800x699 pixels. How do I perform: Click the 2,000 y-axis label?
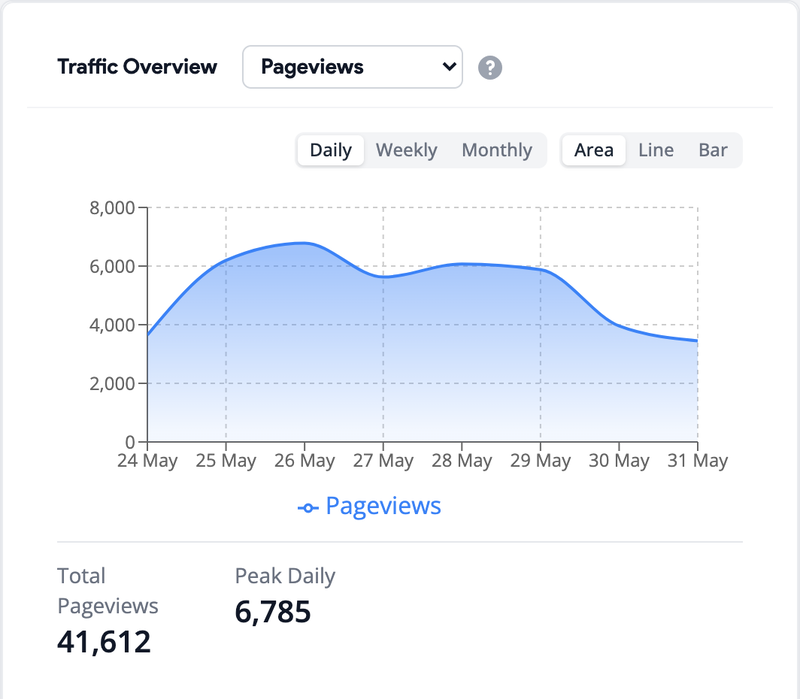[x=112, y=384]
